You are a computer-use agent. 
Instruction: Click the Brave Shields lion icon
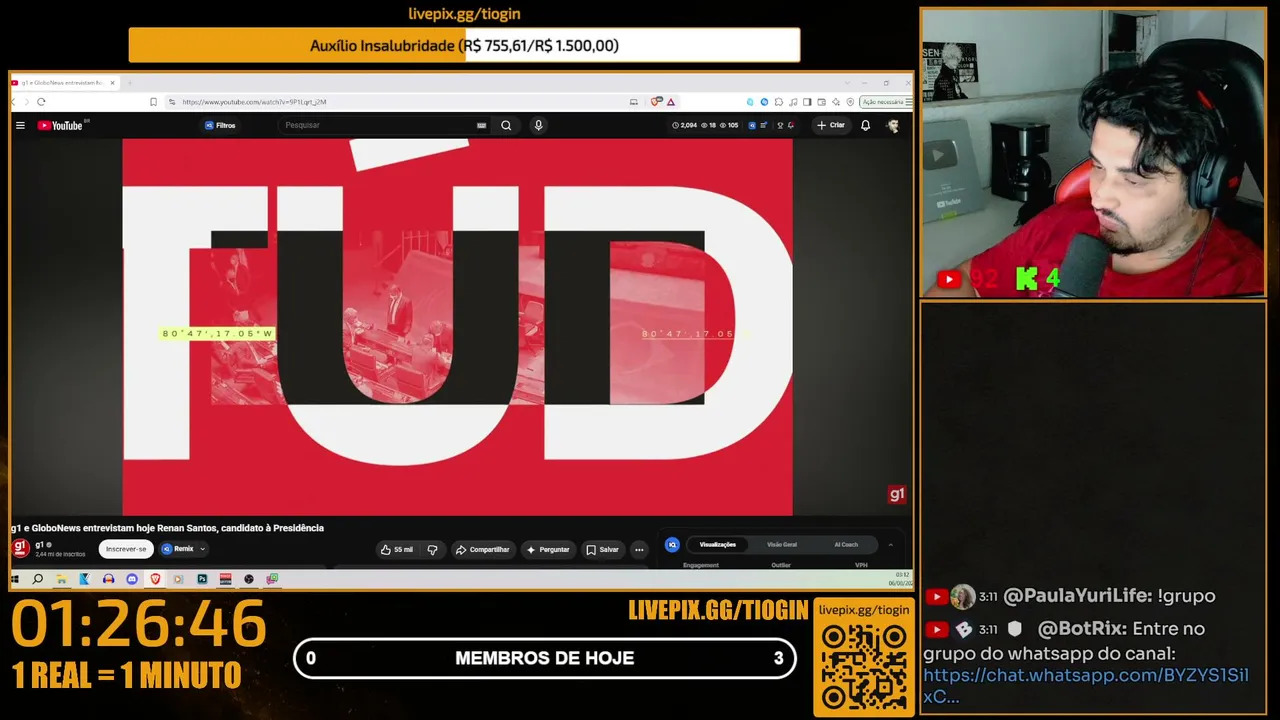click(657, 102)
